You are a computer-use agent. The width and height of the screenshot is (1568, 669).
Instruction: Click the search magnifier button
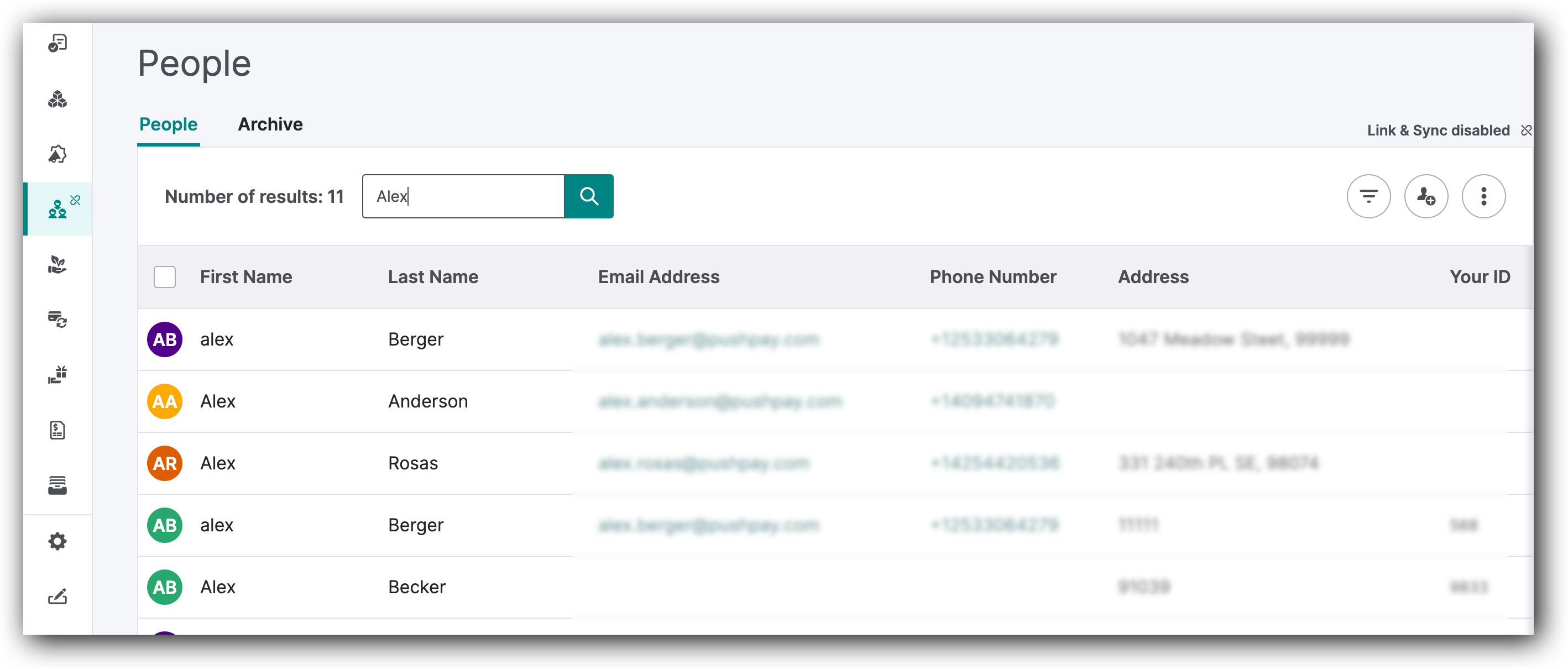(588, 196)
